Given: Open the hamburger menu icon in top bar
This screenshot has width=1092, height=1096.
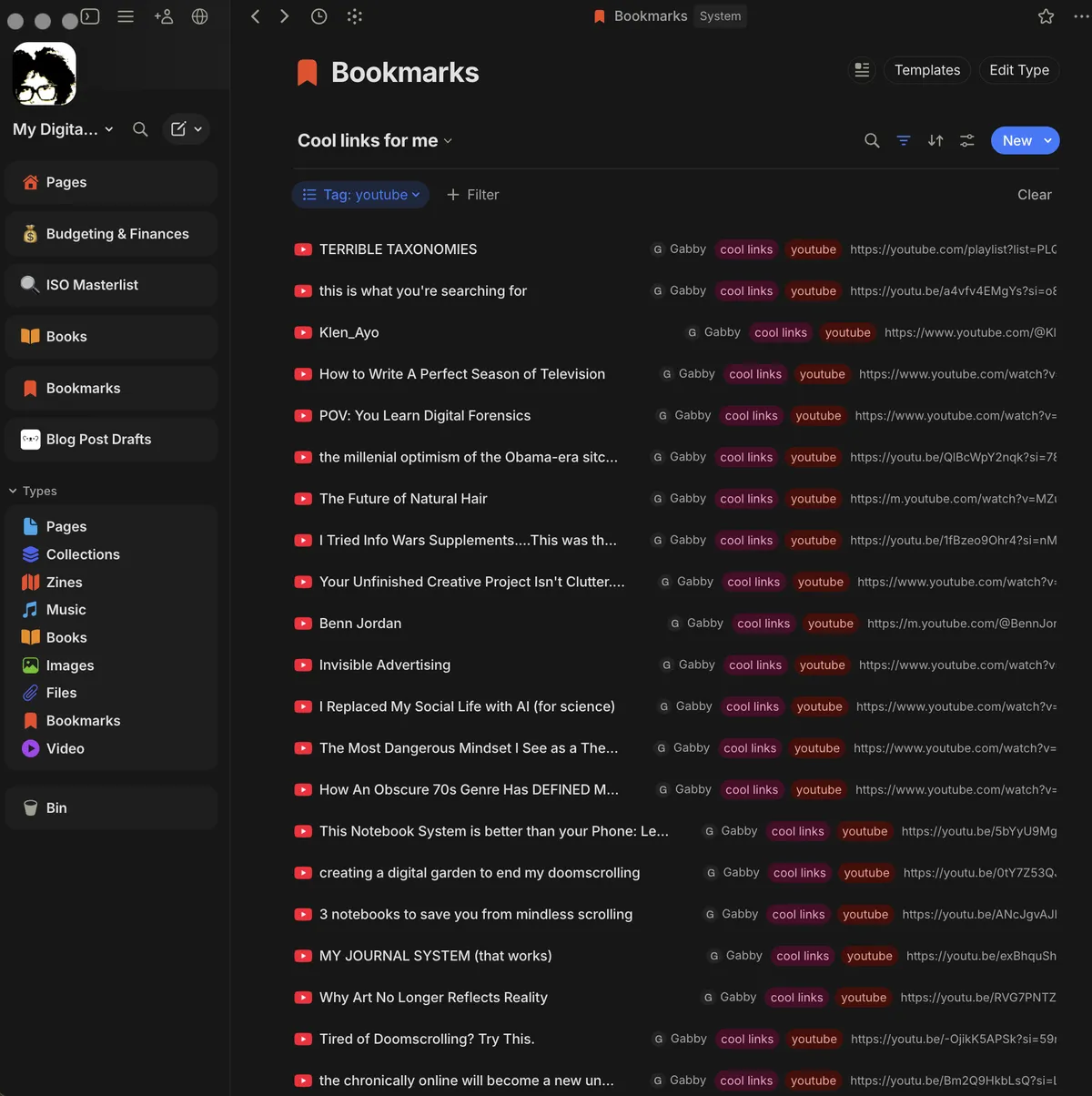Looking at the screenshot, I should [x=126, y=16].
